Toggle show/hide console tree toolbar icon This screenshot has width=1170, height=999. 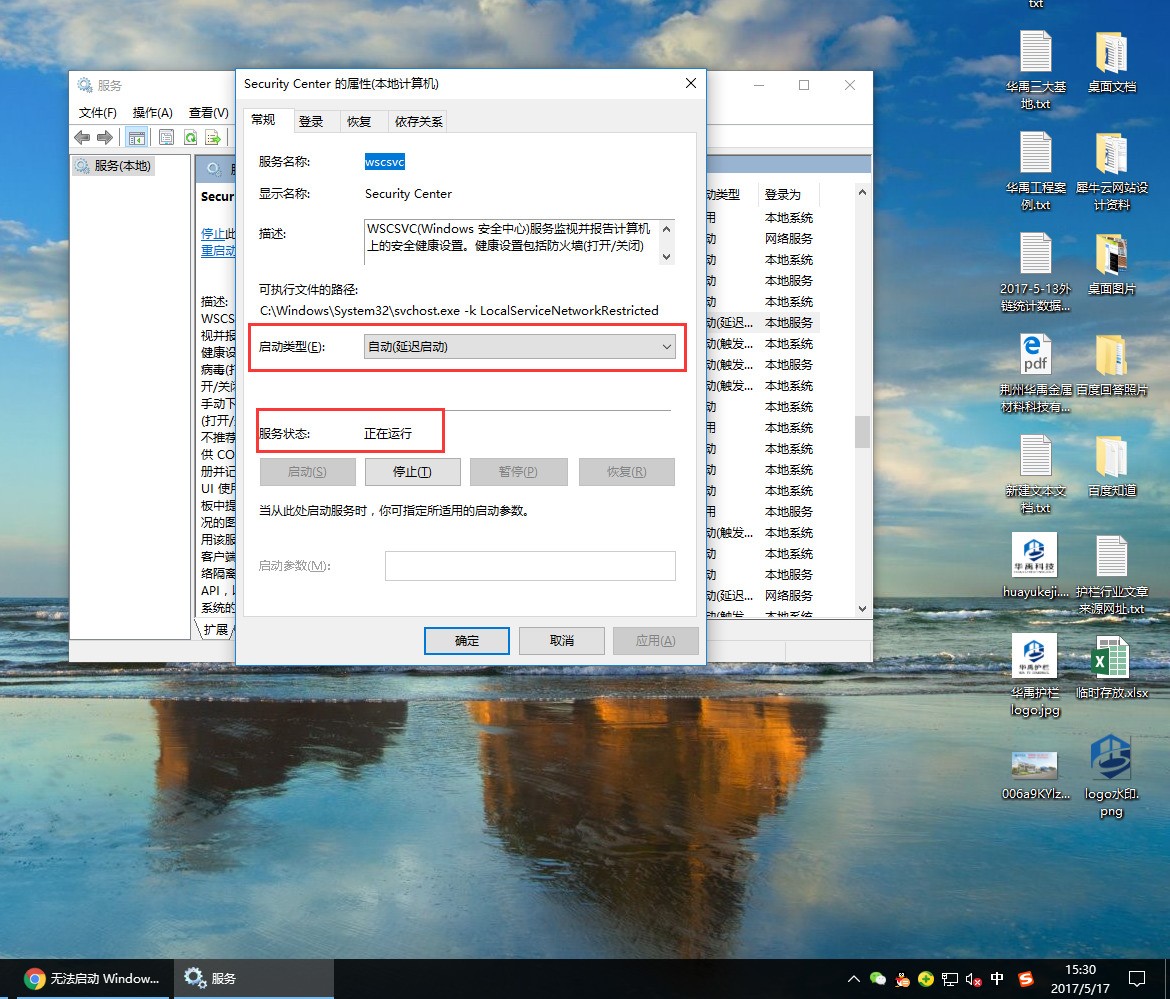[136, 137]
